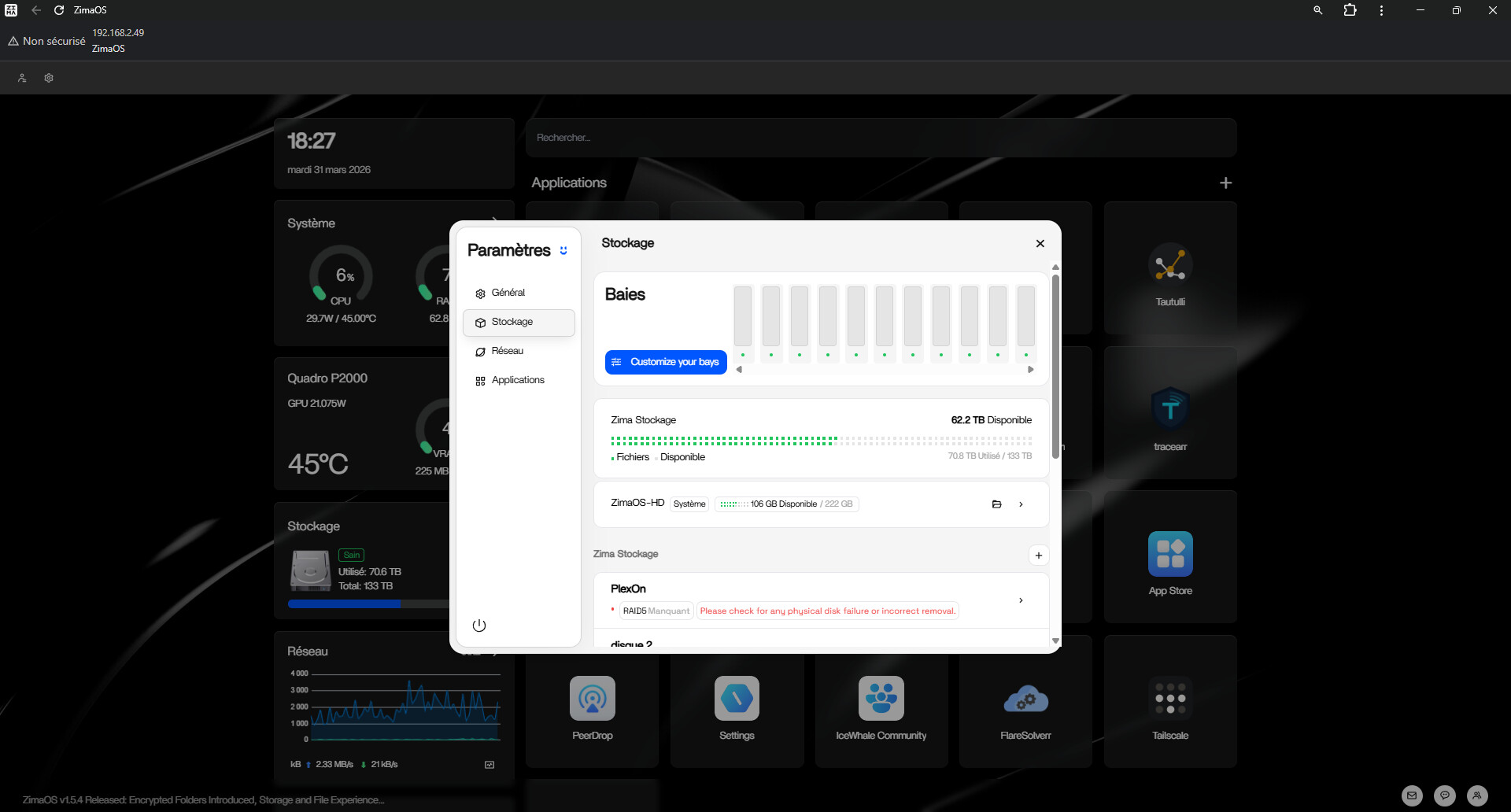Open the browser extensions puzzle icon
This screenshot has width=1511, height=812.
coord(1350,10)
